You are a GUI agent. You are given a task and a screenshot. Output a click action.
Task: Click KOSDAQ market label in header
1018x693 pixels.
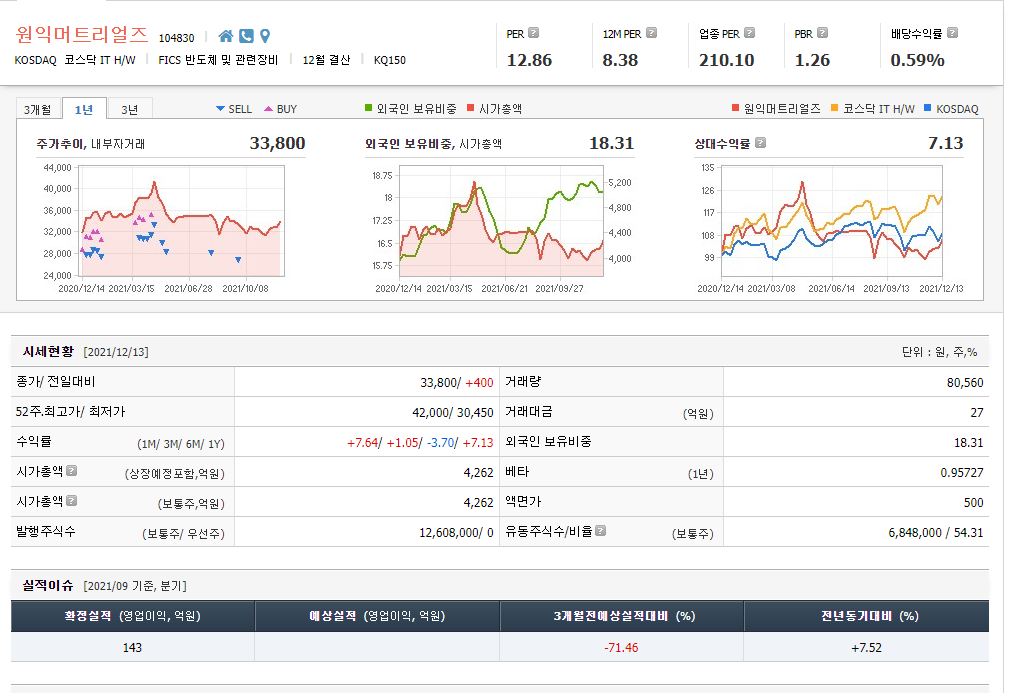click(x=36, y=60)
